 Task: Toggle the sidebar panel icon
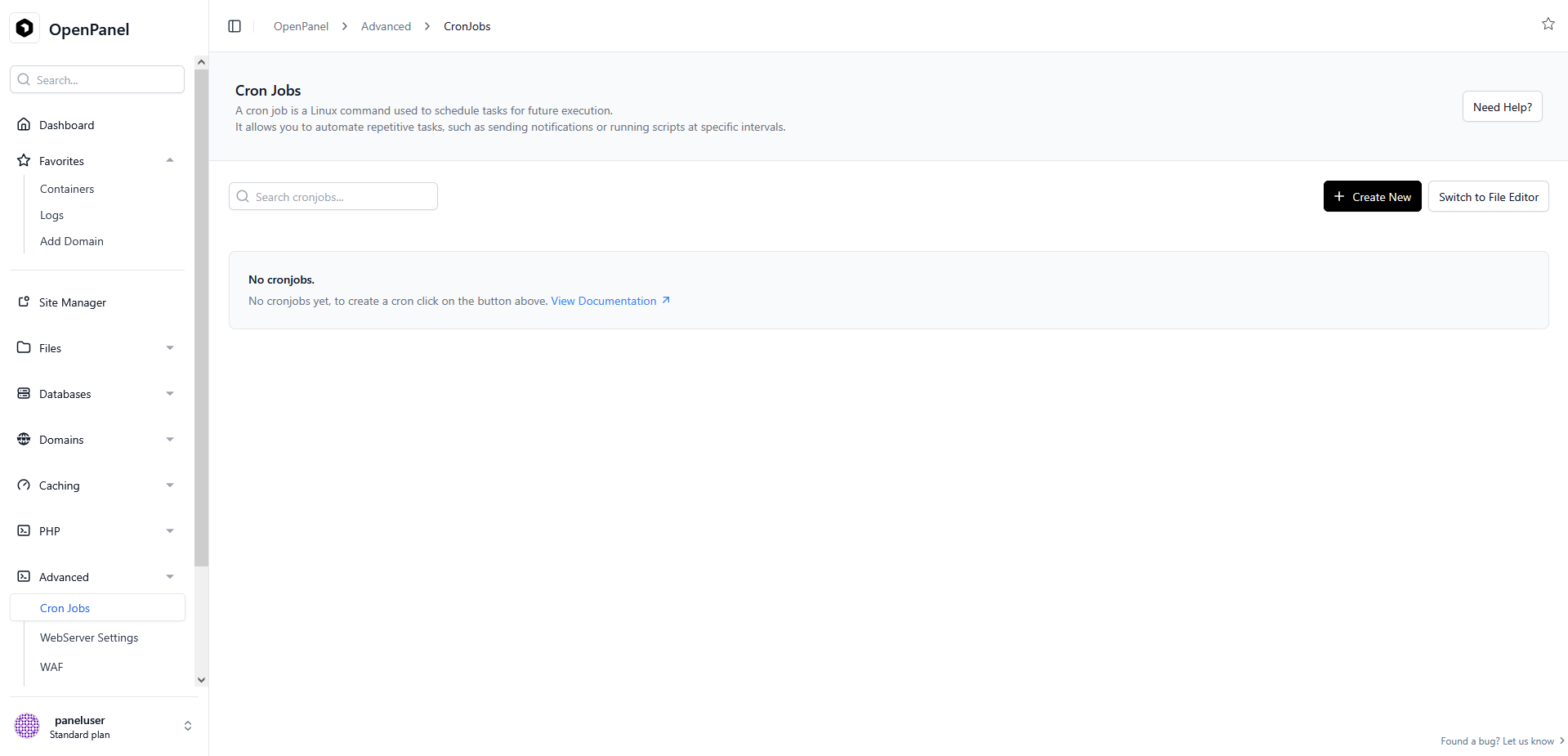click(x=235, y=26)
